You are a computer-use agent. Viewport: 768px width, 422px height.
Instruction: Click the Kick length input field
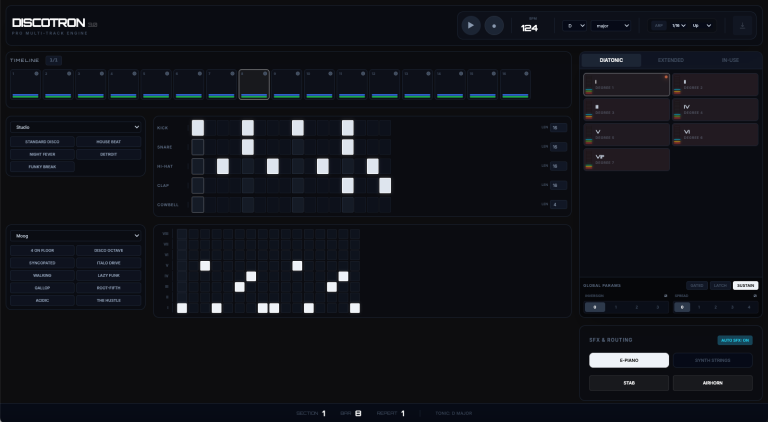click(x=558, y=128)
